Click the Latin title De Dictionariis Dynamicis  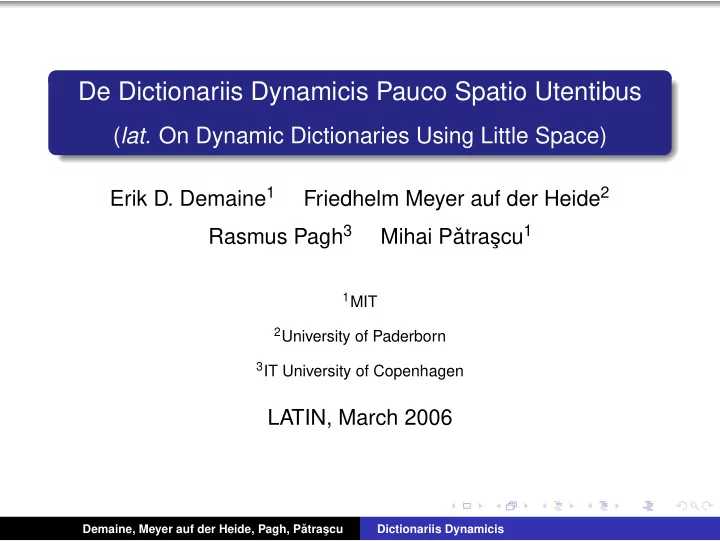click(360, 91)
